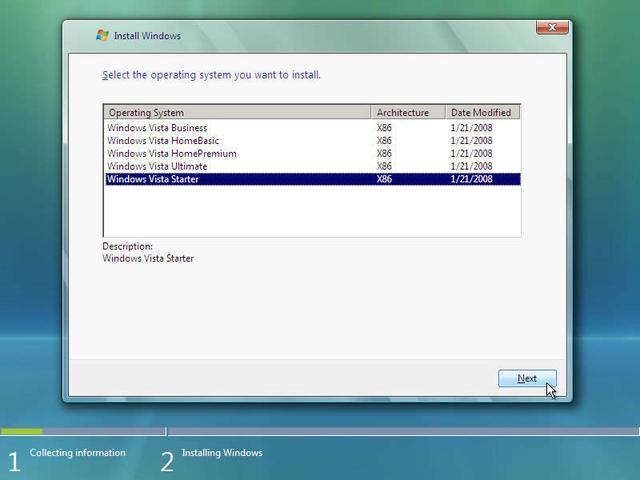Click 1/21/2008 date in the Ultimate row

pyautogui.click(x=471, y=166)
